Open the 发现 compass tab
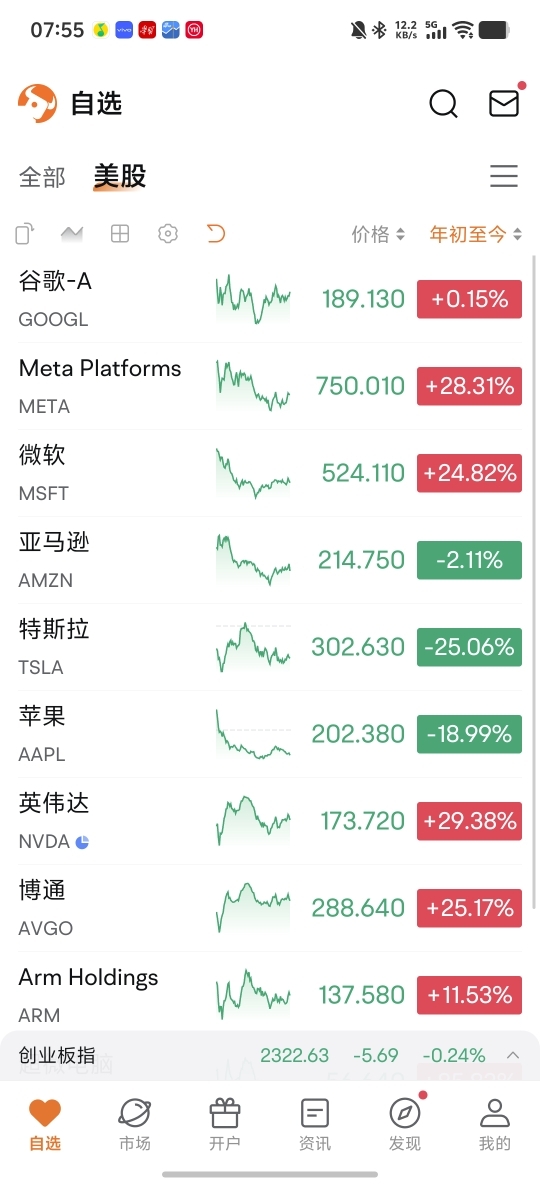 click(405, 1125)
